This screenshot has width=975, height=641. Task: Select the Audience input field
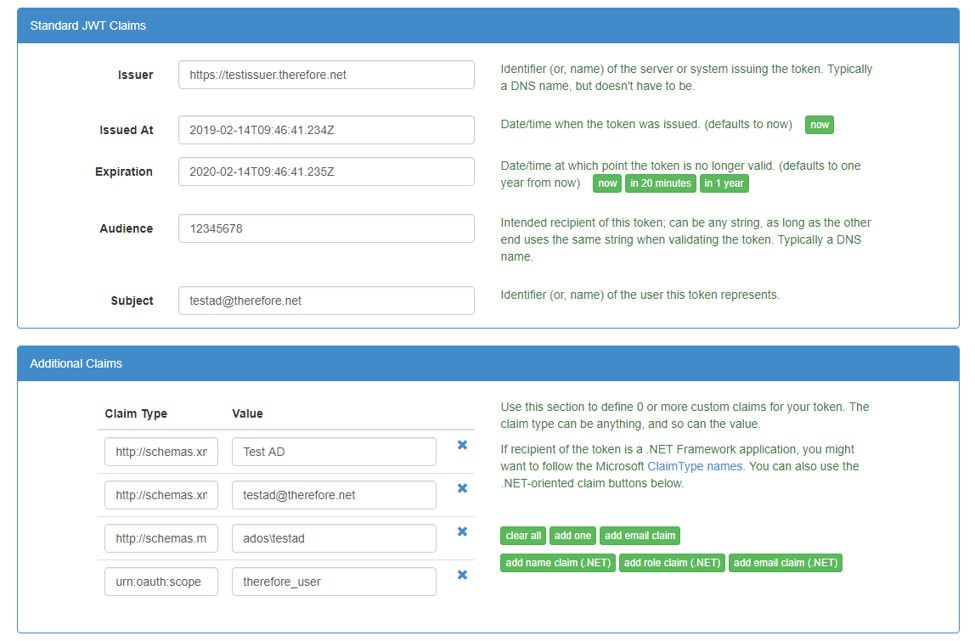(x=325, y=228)
